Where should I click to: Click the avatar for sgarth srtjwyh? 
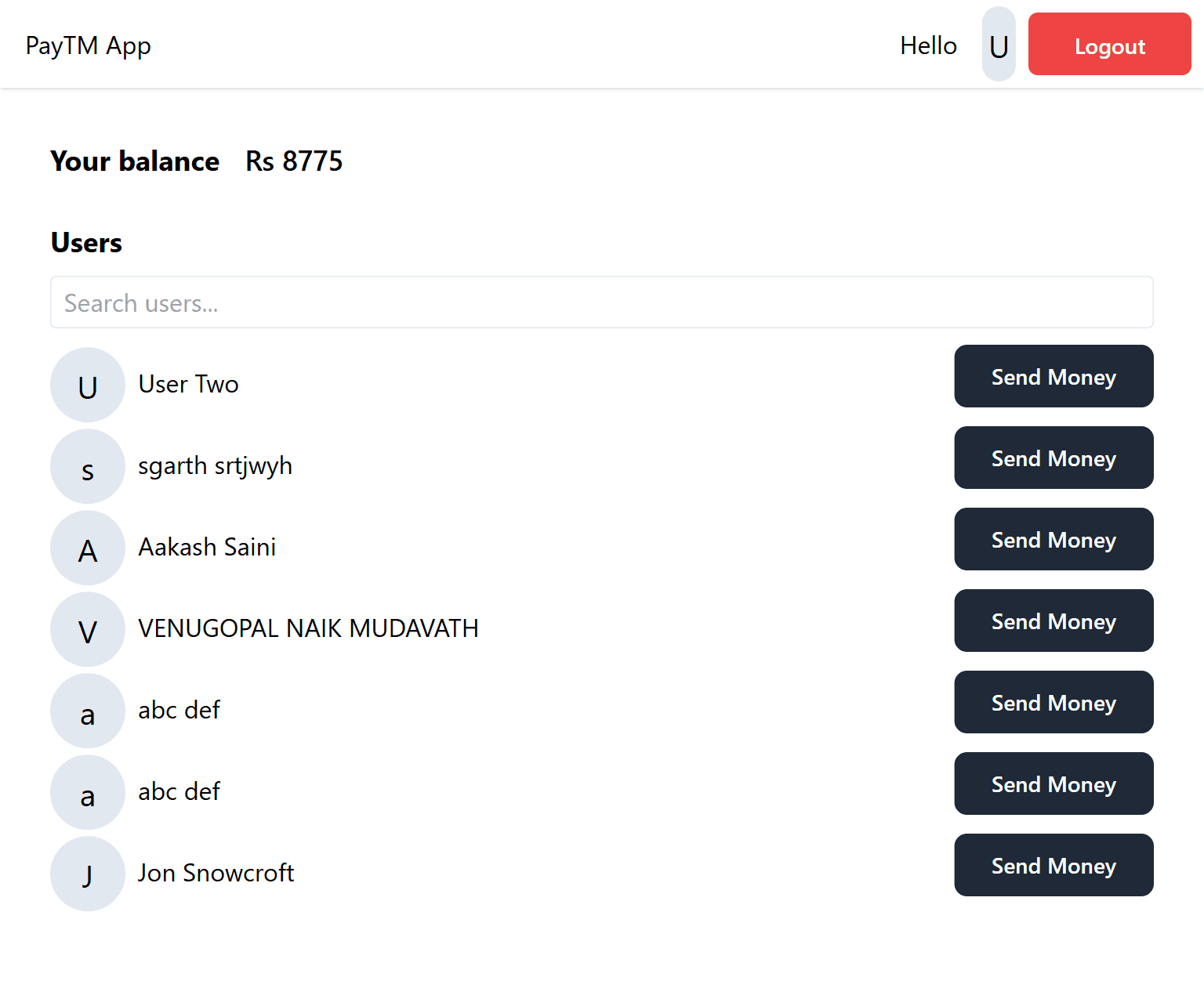point(88,466)
